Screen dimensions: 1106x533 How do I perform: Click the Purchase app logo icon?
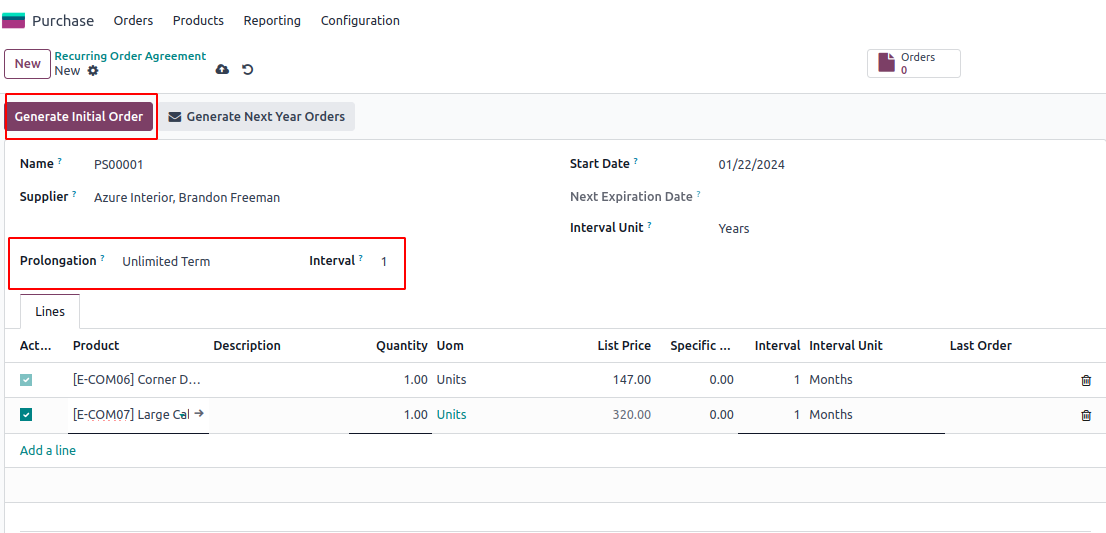(x=14, y=20)
